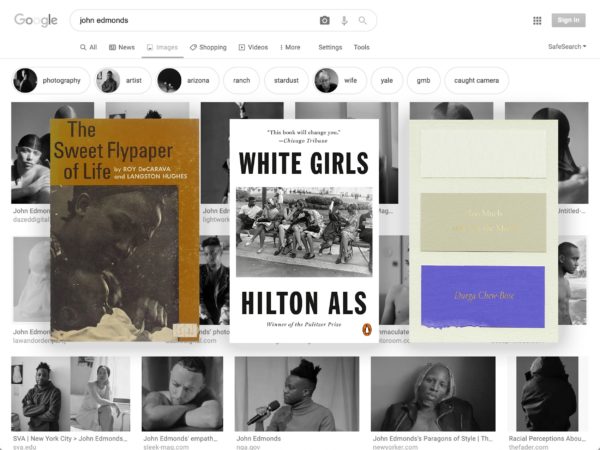Switch to the All tab
The image size is (600, 450).
point(88,47)
